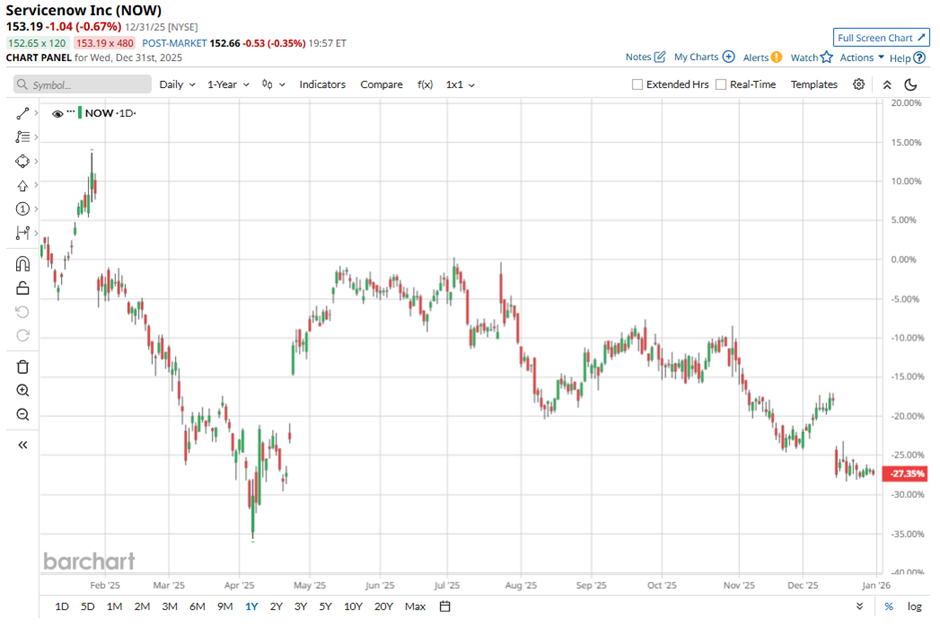Open the Daily interval dropdown
940x628 pixels.
(177, 84)
